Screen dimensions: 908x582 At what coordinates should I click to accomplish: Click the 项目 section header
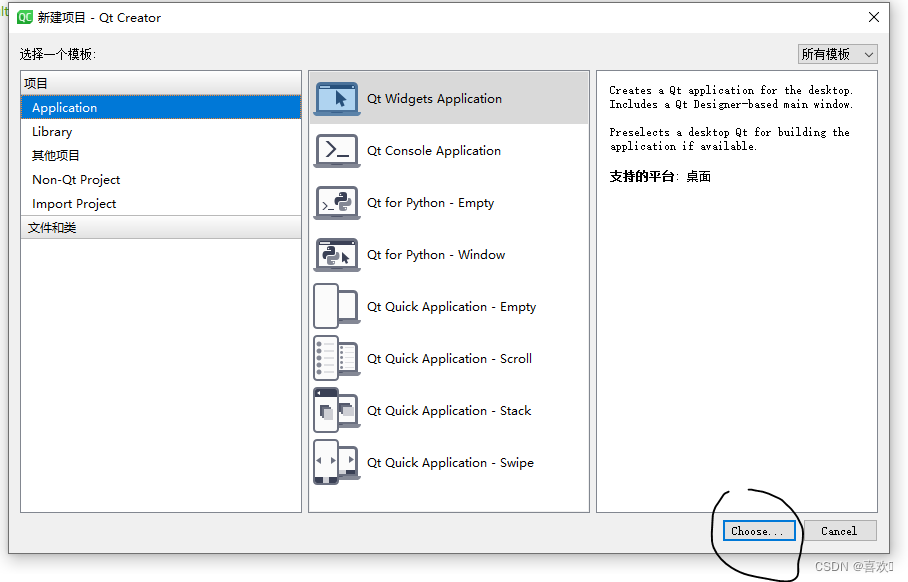tap(161, 83)
